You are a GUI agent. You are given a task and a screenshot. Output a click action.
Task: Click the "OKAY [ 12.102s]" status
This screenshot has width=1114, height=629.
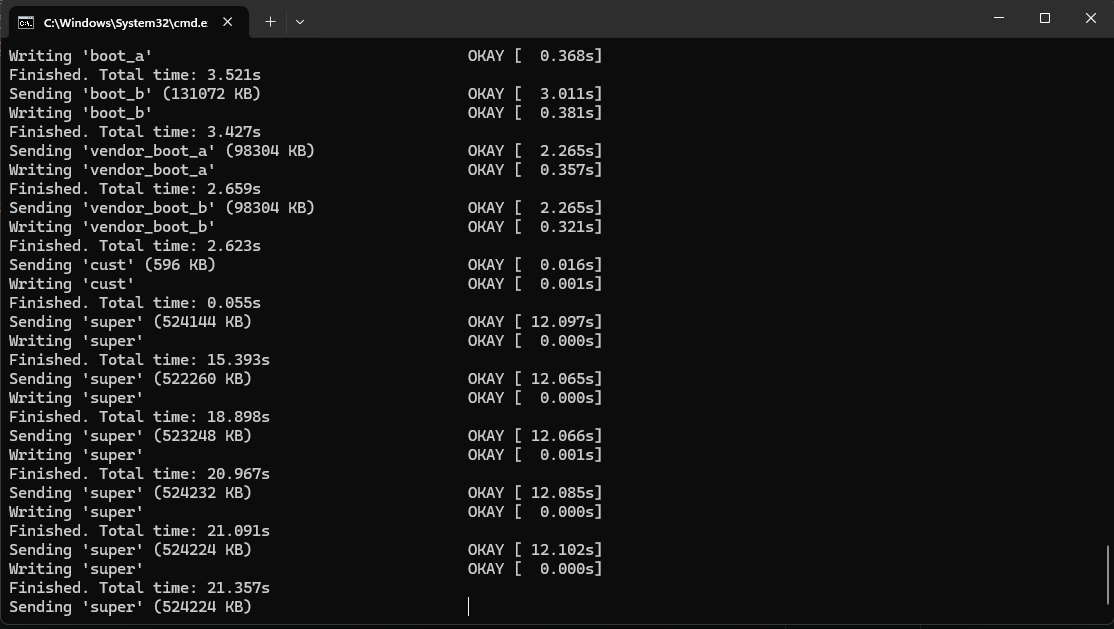click(535, 550)
